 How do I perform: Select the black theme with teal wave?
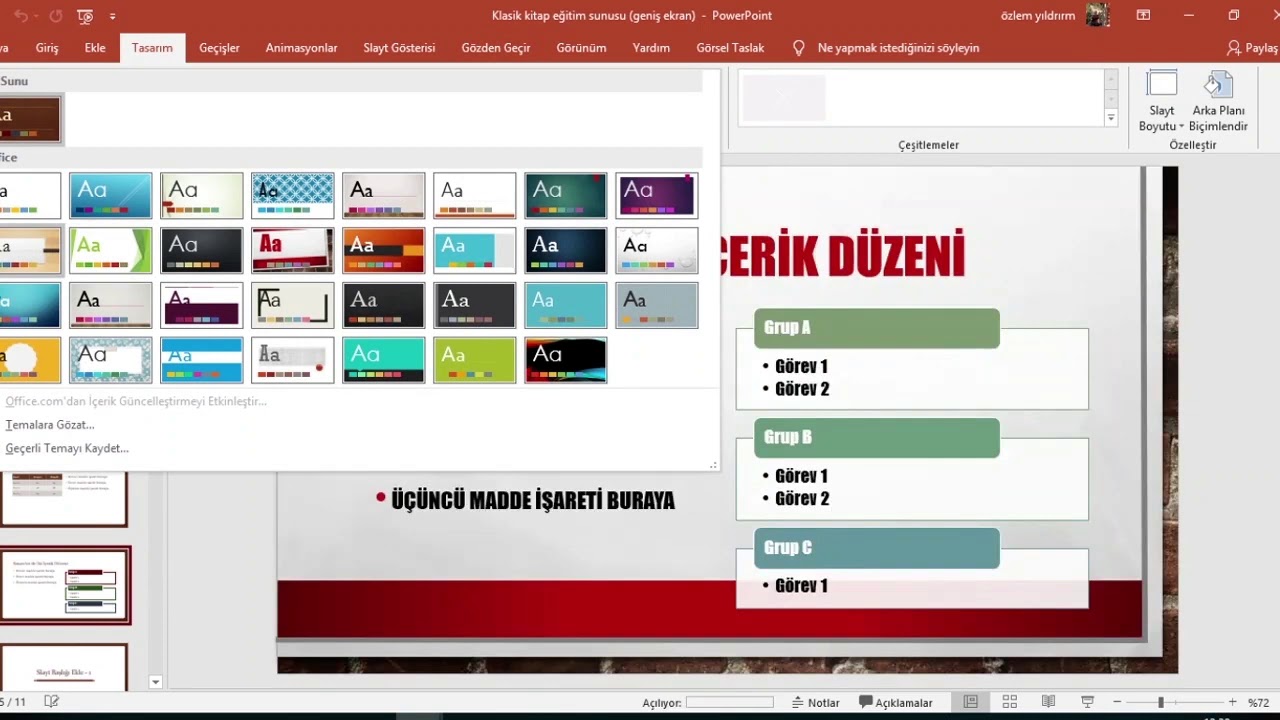(566, 361)
